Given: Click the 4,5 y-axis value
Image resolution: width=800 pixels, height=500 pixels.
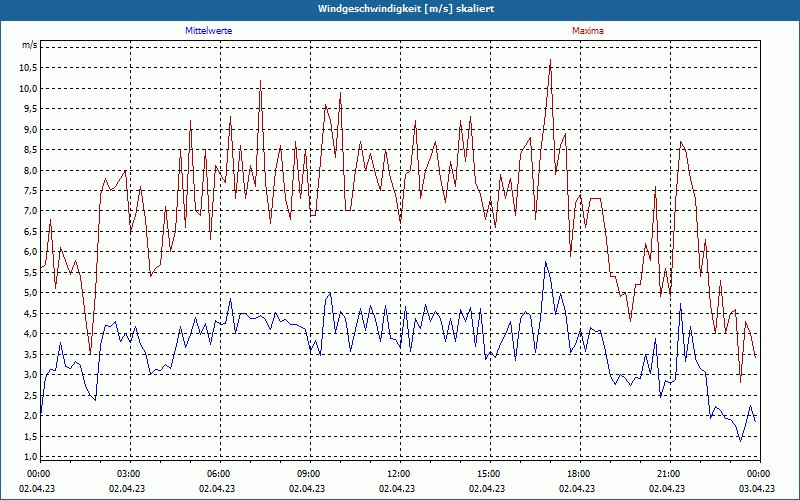Looking at the screenshot, I should pyautogui.click(x=30, y=313).
